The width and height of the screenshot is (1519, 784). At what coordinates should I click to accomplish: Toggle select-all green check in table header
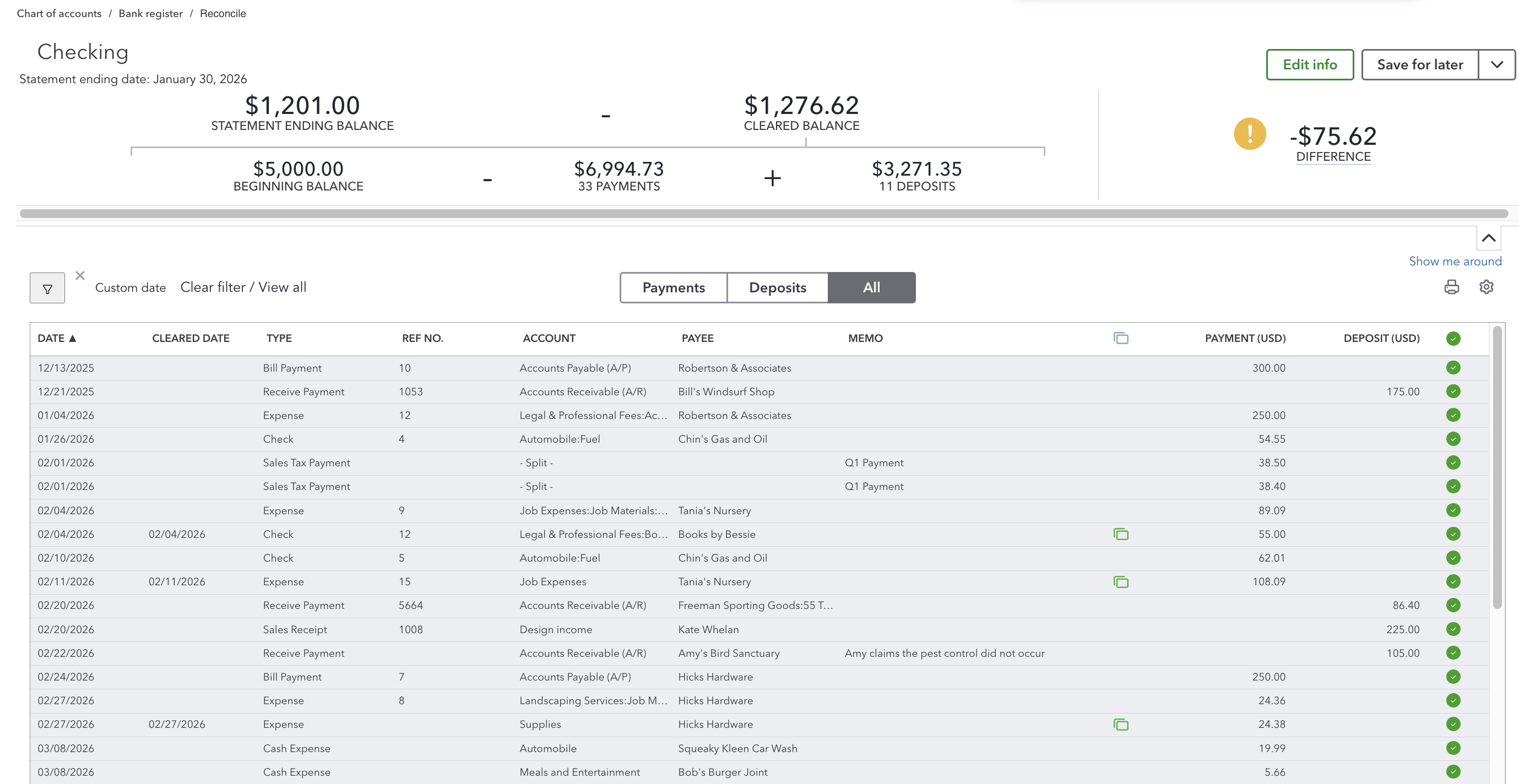[1453, 339]
